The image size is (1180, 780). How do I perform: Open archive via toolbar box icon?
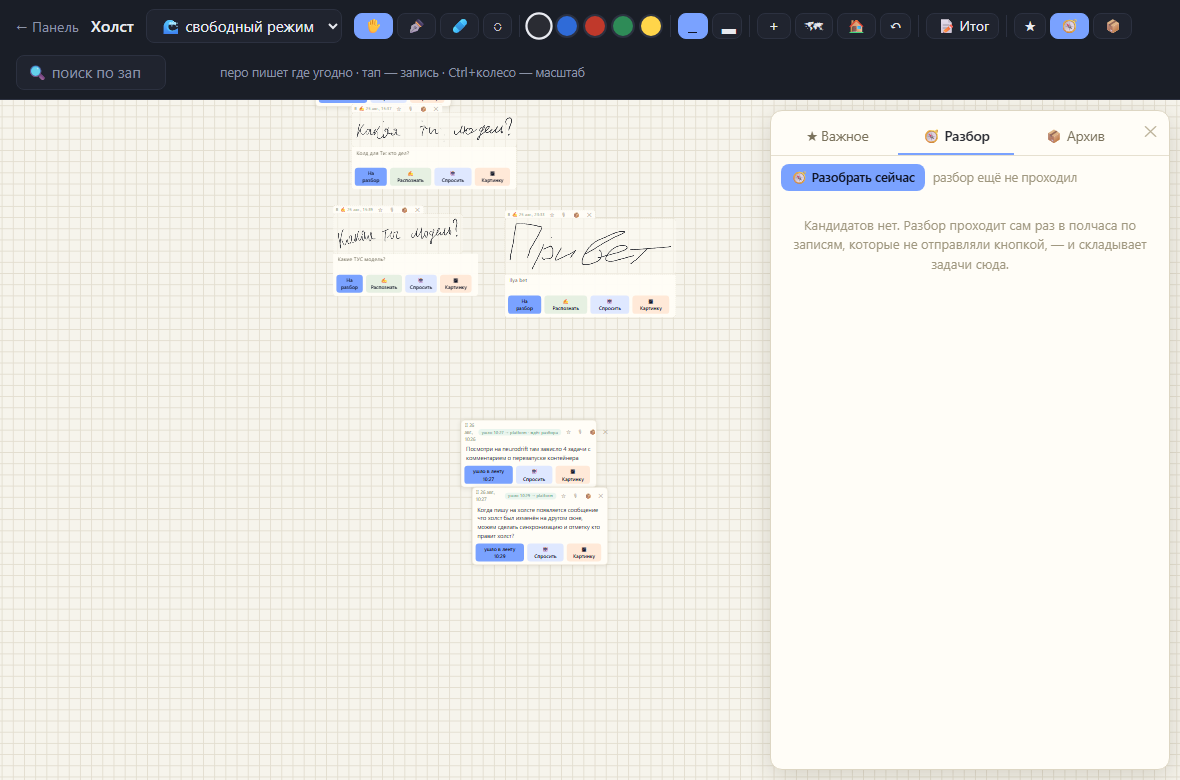(x=1112, y=26)
